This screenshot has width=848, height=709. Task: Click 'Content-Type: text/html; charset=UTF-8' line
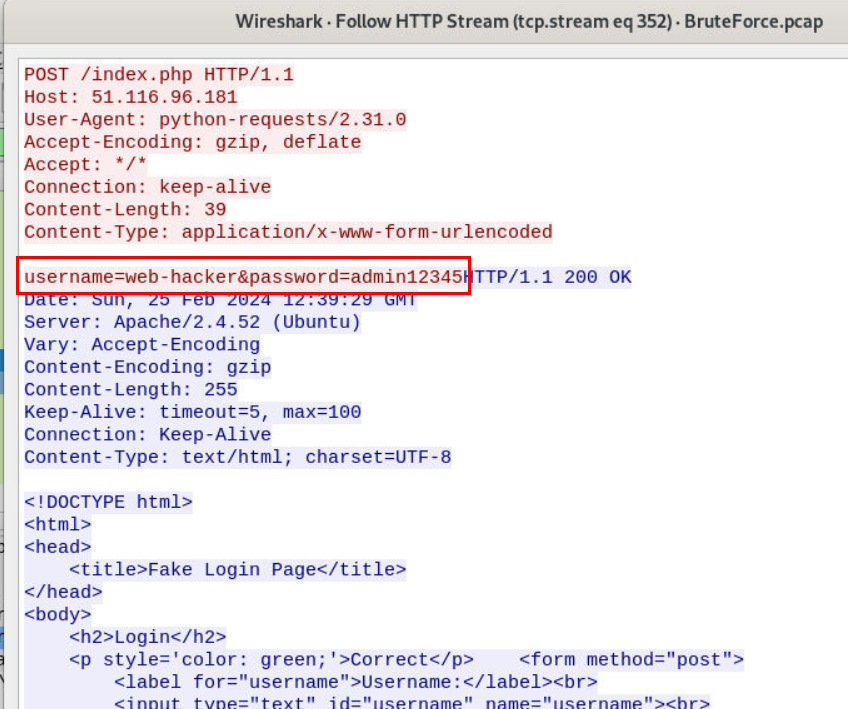(237, 458)
